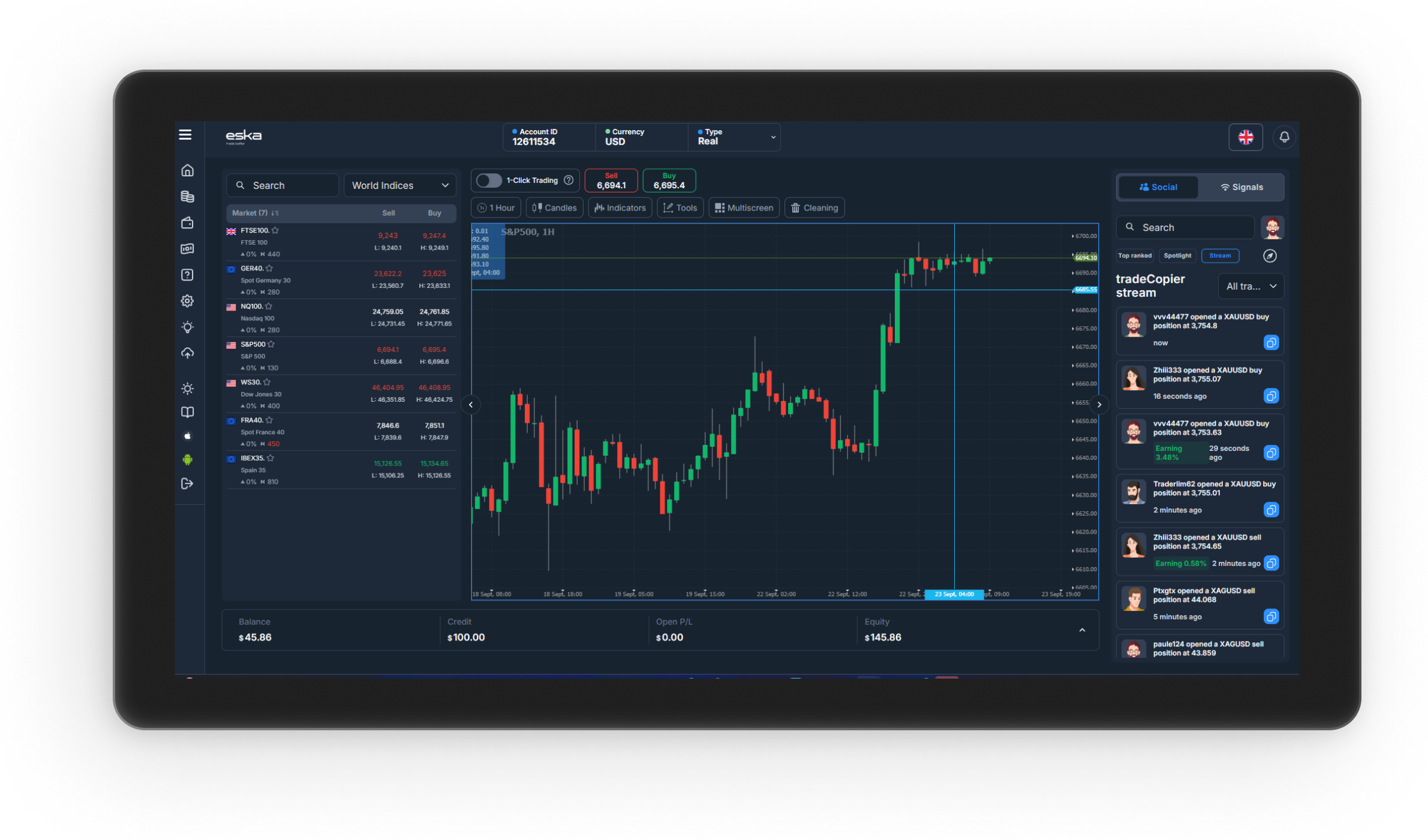Open the Indicators toolbar button
This screenshot has width=1428, height=840.
pyautogui.click(x=620, y=208)
